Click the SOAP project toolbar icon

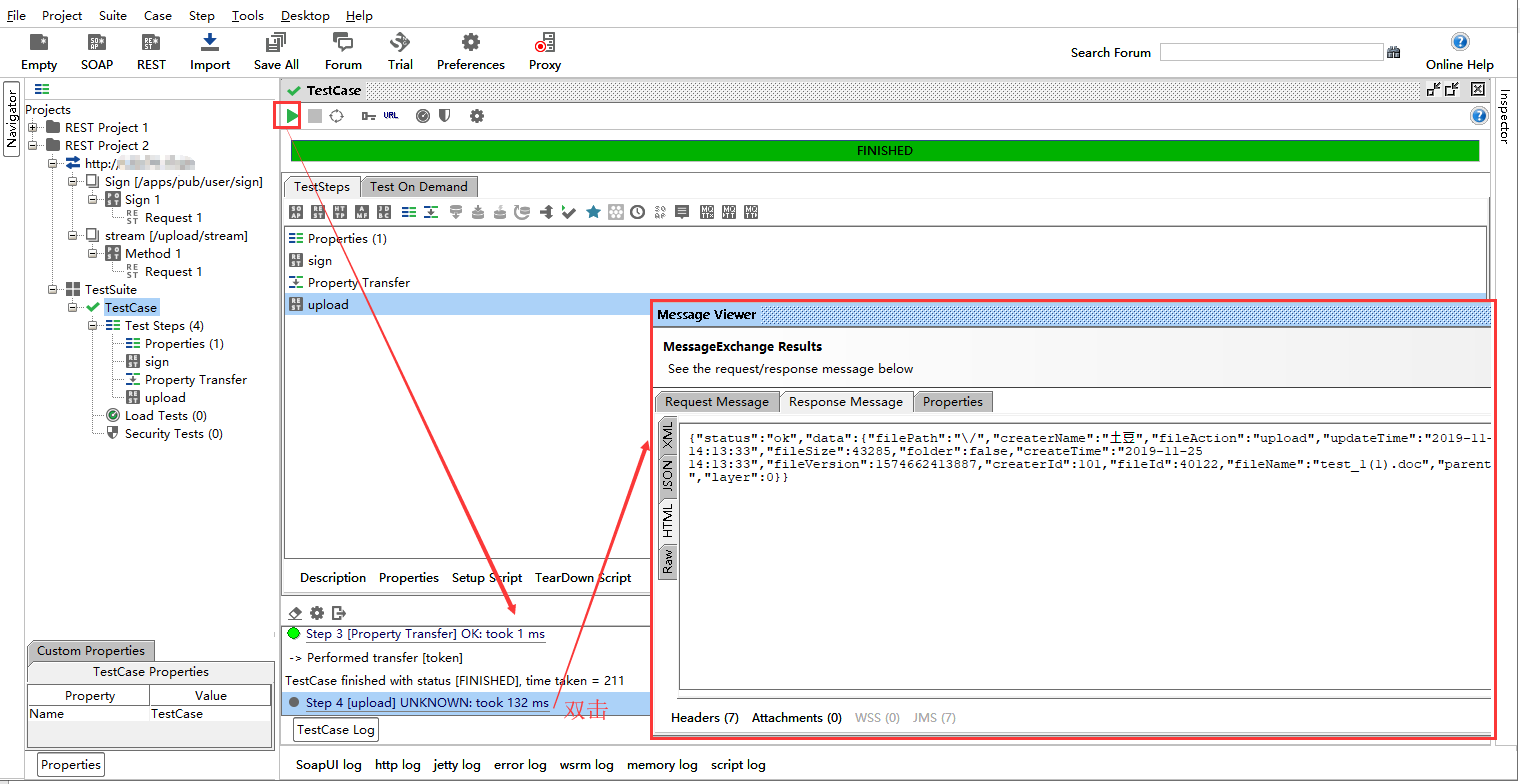coord(97,43)
